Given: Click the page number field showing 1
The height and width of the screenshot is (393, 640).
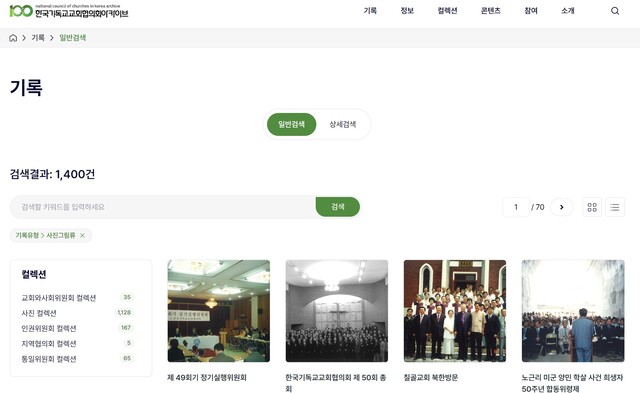Looking at the screenshot, I should [x=516, y=207].
